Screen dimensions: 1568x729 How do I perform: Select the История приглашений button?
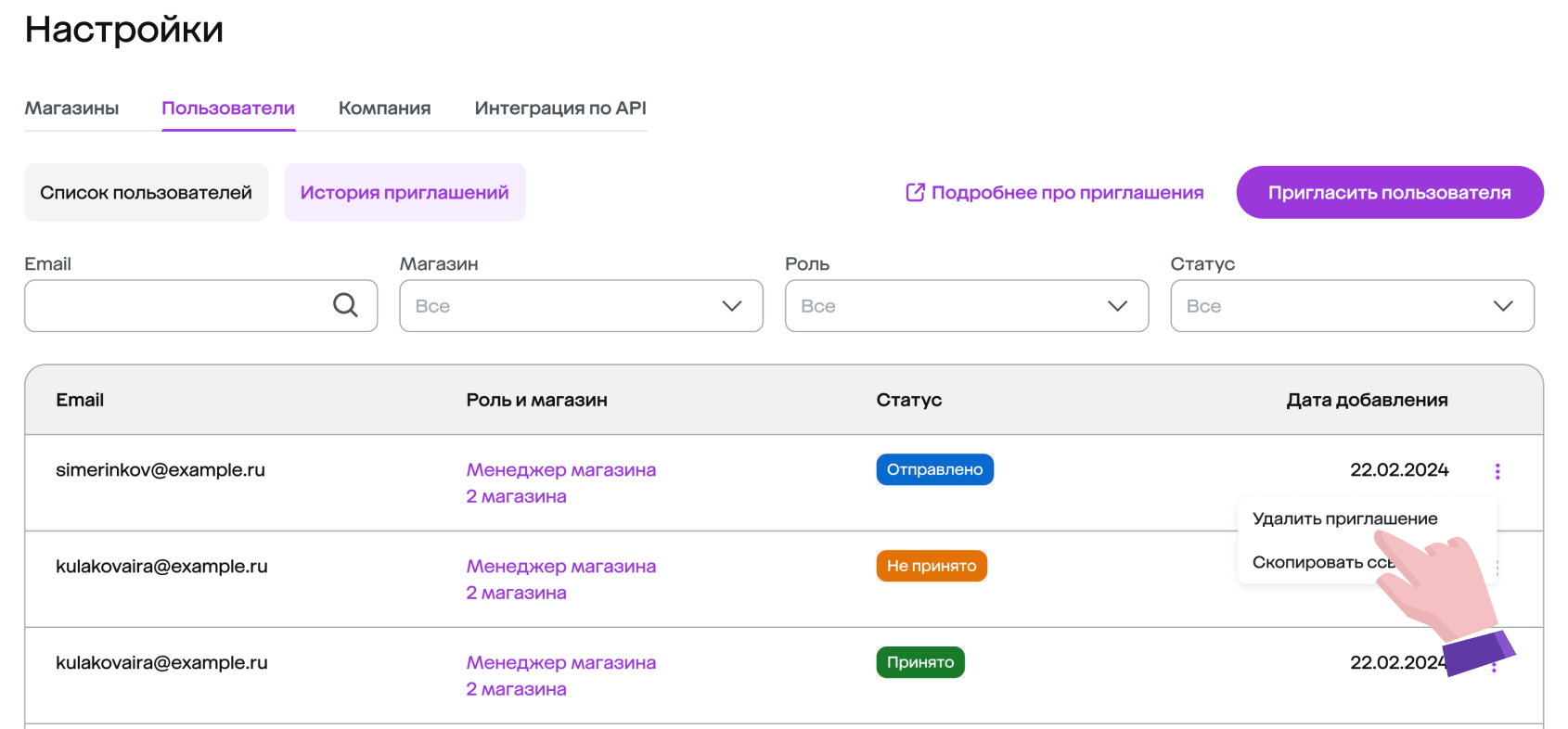(x=405, y=193)
